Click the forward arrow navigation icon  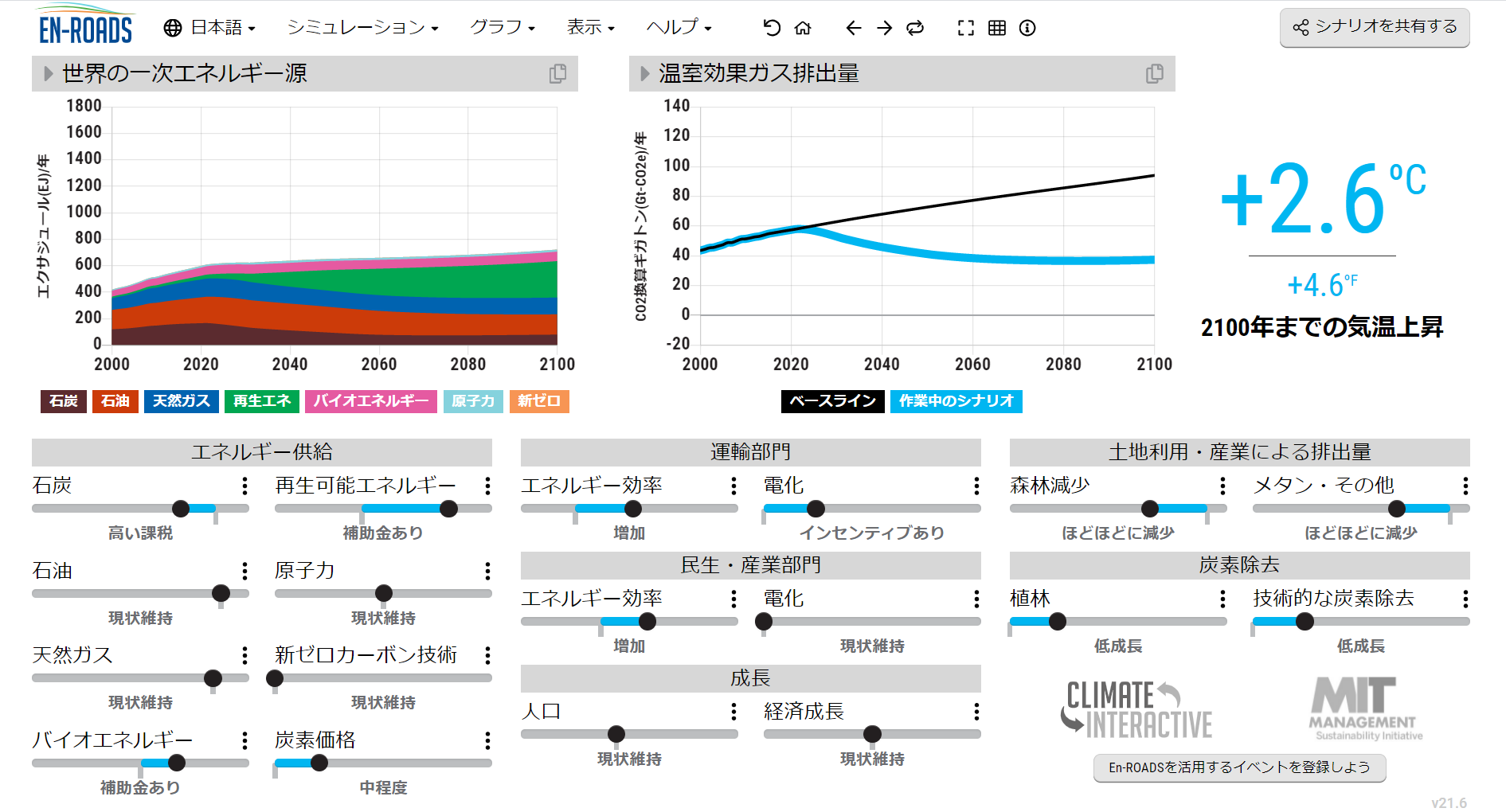click(x=885, y=28)
